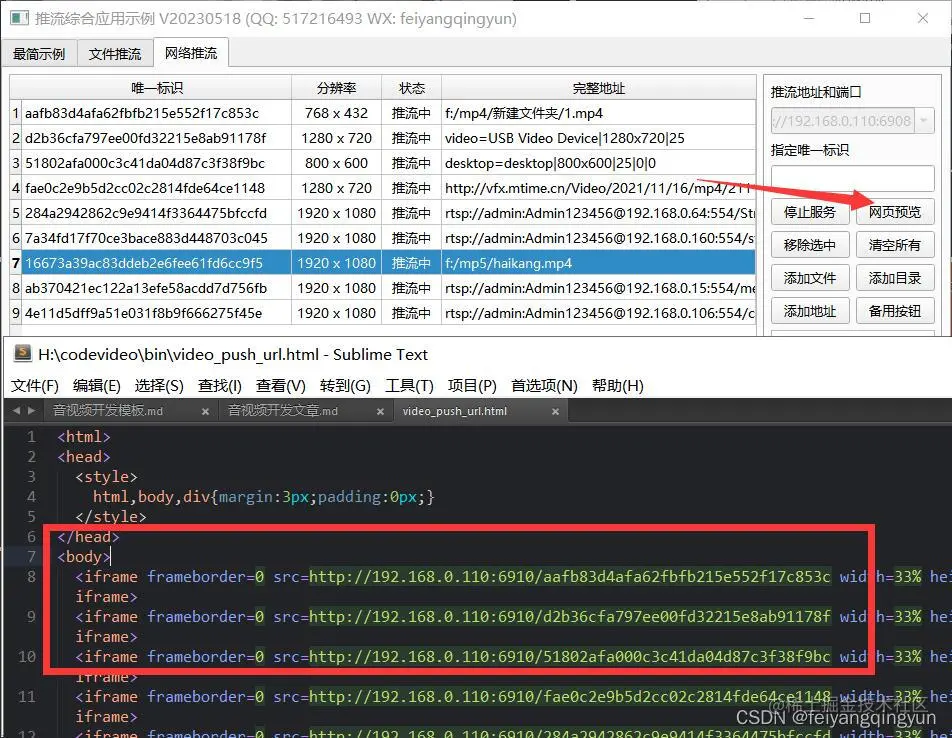Close the video_push_url.html tab
Image resolution: width=952 pixels, height=738 pixels.
pos(555,411)
